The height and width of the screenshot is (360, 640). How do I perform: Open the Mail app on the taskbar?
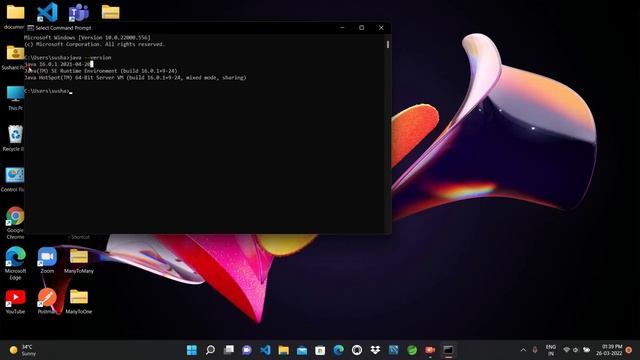[302, 350]
